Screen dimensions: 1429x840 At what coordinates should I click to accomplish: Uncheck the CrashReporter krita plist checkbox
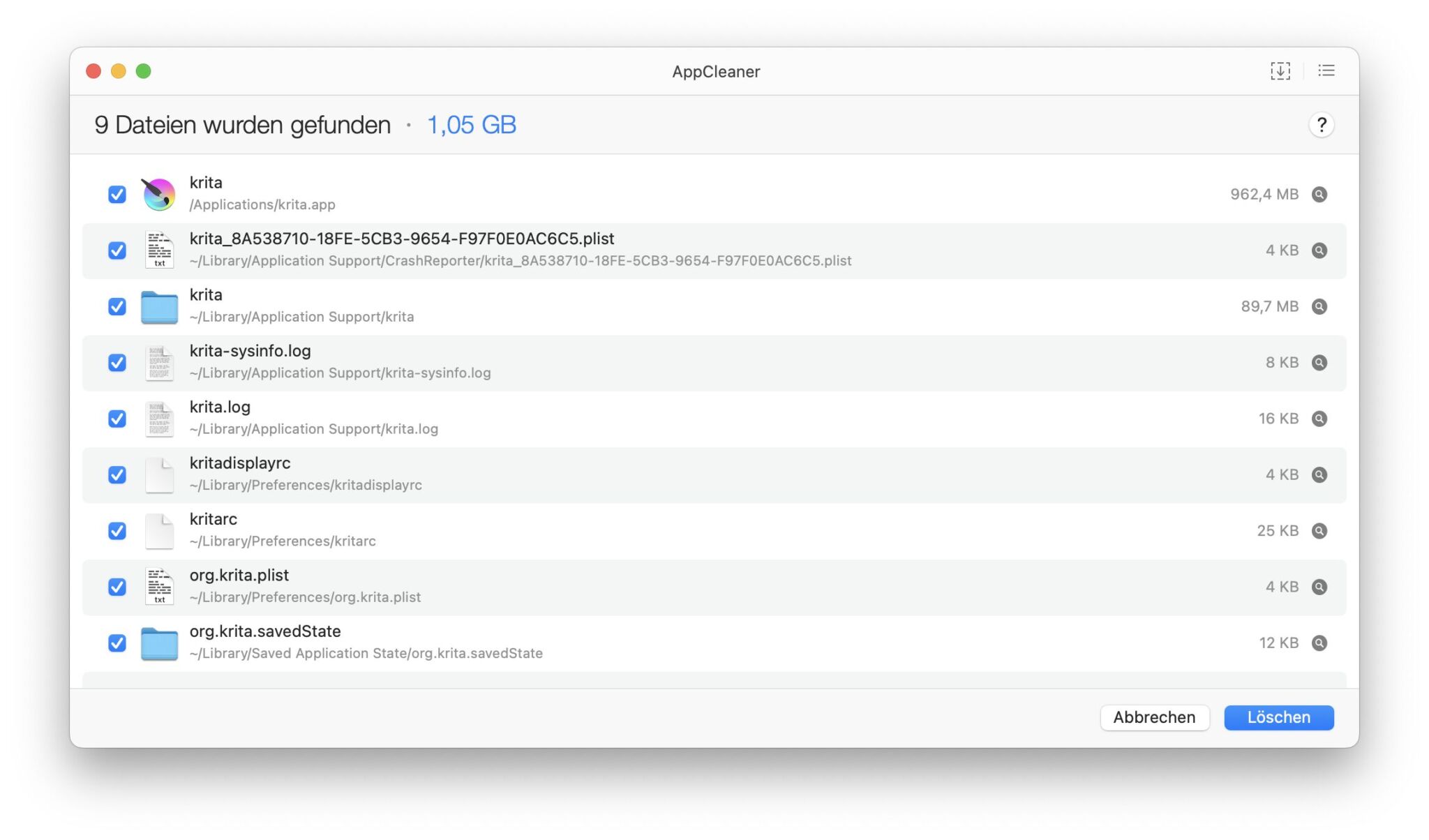[x=117, y=250]
